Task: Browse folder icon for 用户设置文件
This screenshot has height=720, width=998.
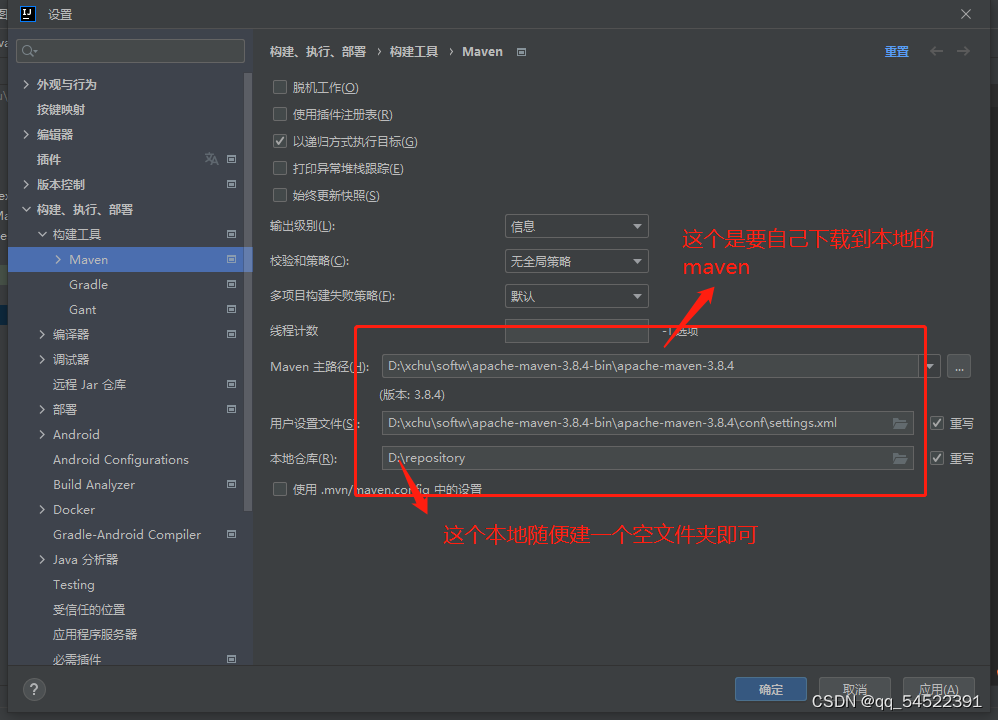Action: (x=900, y=423)
